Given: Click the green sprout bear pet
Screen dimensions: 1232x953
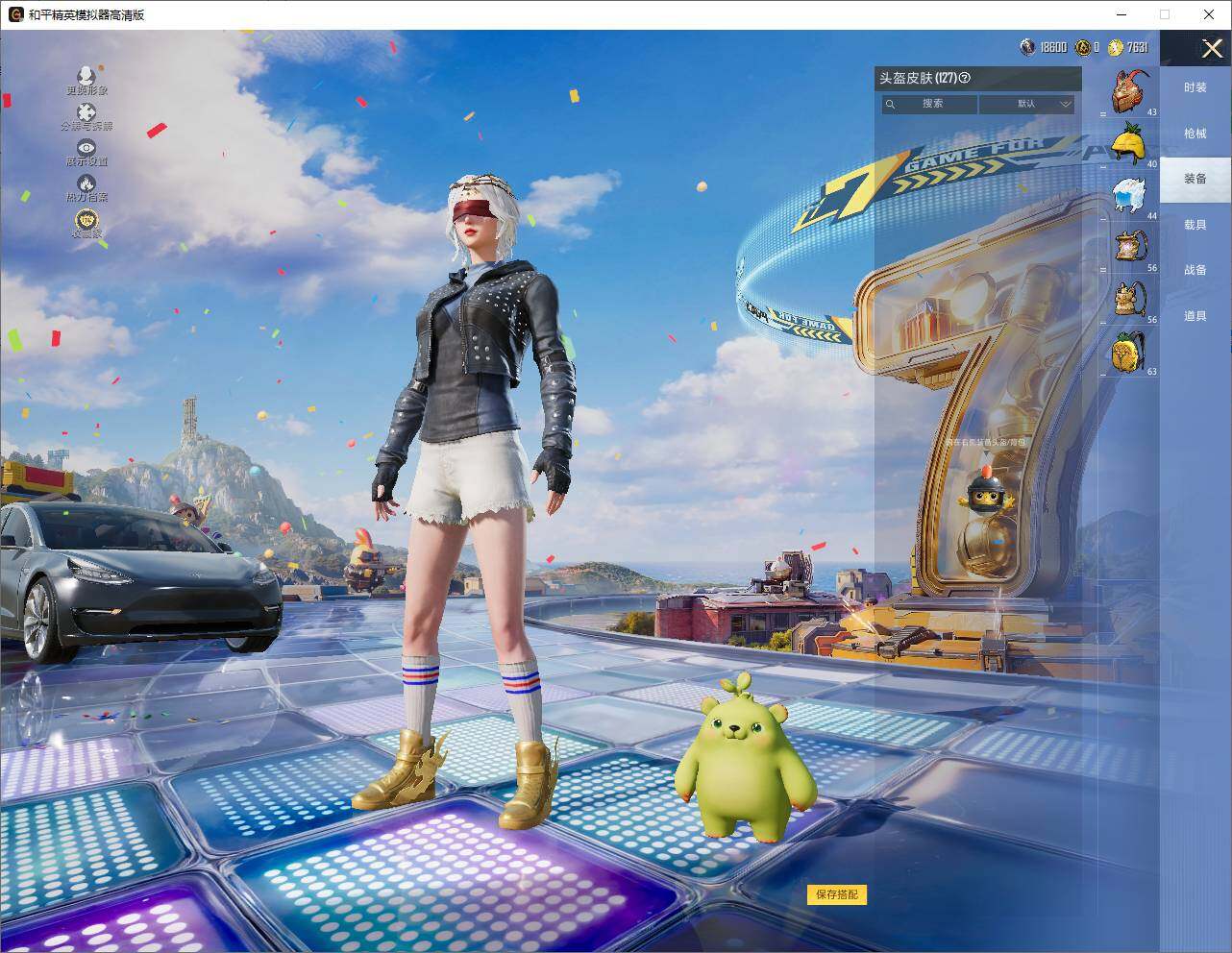Looking at the screenshot, I should (x=745, y=757).
